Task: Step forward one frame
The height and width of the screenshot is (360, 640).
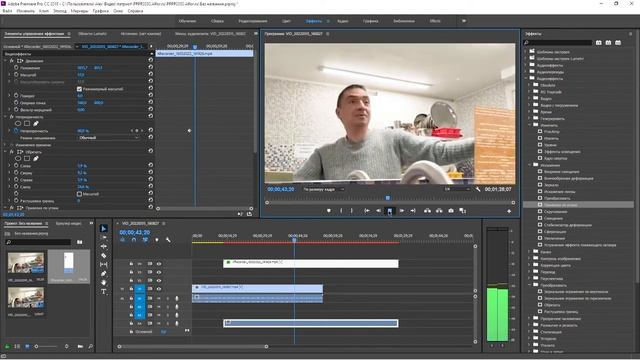Action: (x=402, y=211)
